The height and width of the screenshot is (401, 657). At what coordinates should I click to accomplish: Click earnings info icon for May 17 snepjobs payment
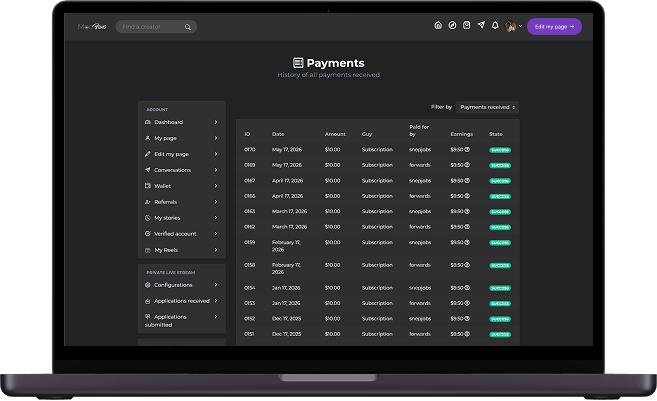point(467,150)
